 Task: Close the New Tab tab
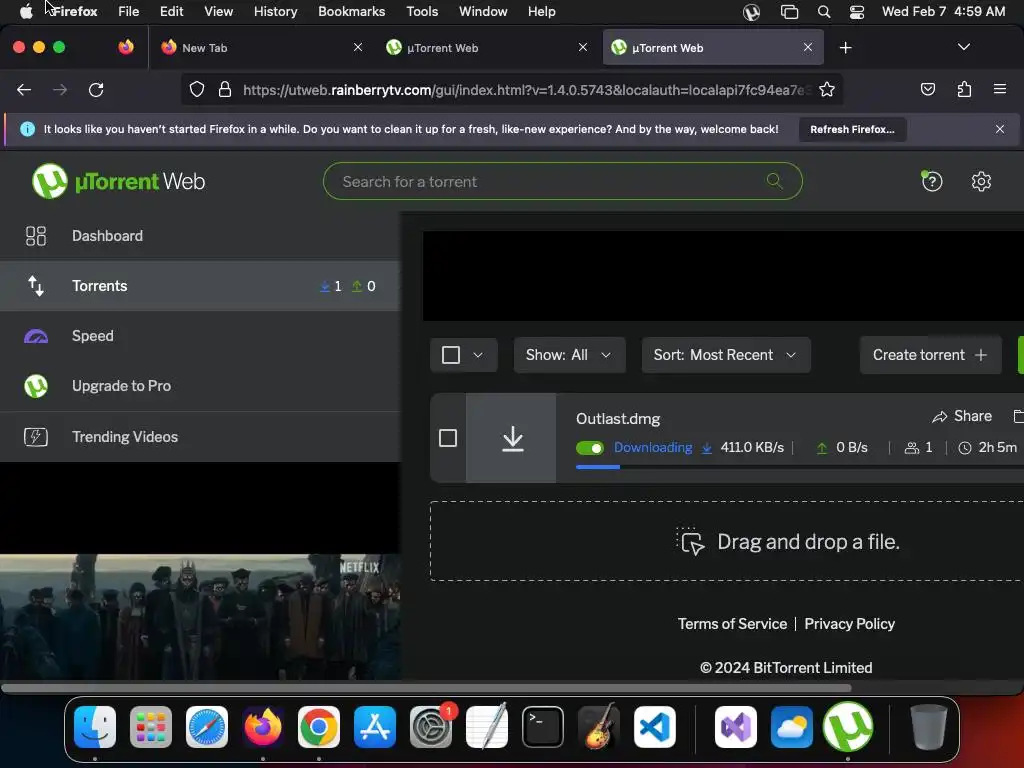[357, 47]
